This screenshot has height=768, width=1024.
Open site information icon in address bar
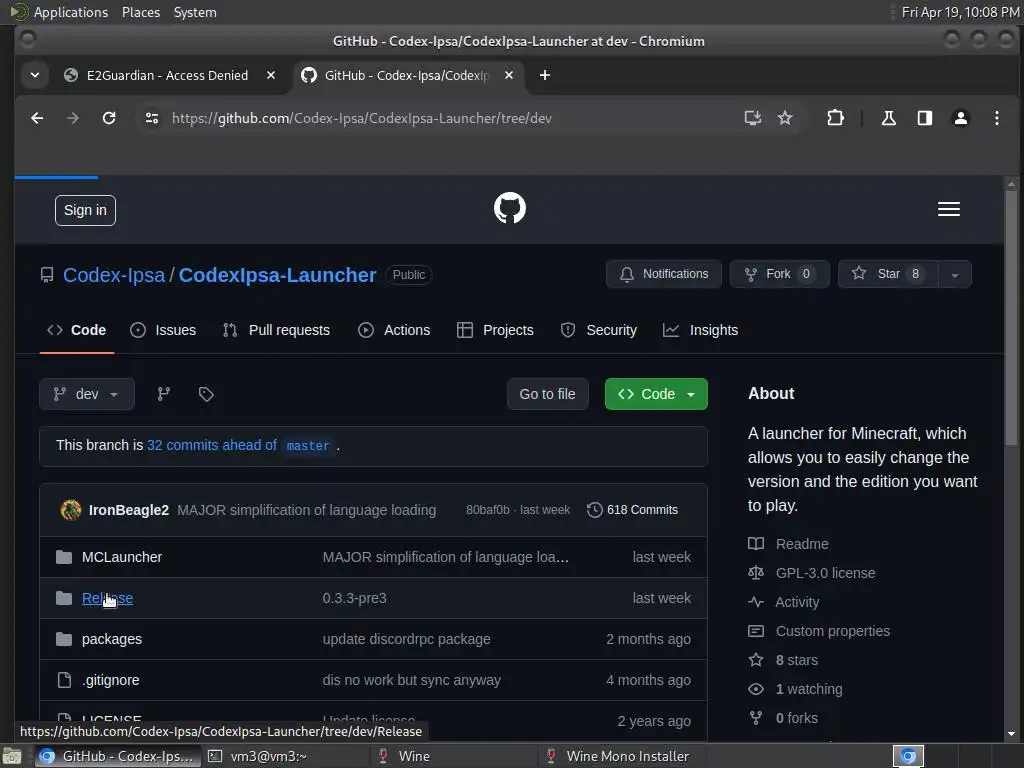click(x=152, y=118)
